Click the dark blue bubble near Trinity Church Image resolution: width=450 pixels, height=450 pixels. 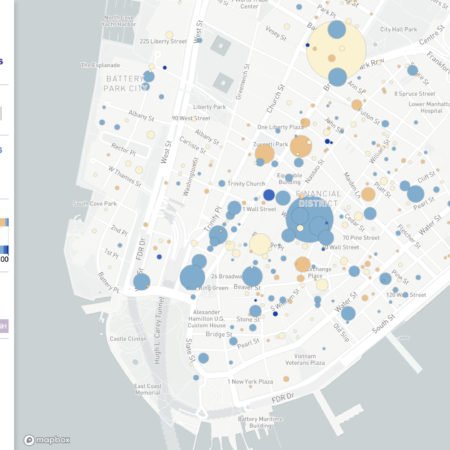[269, 195]
